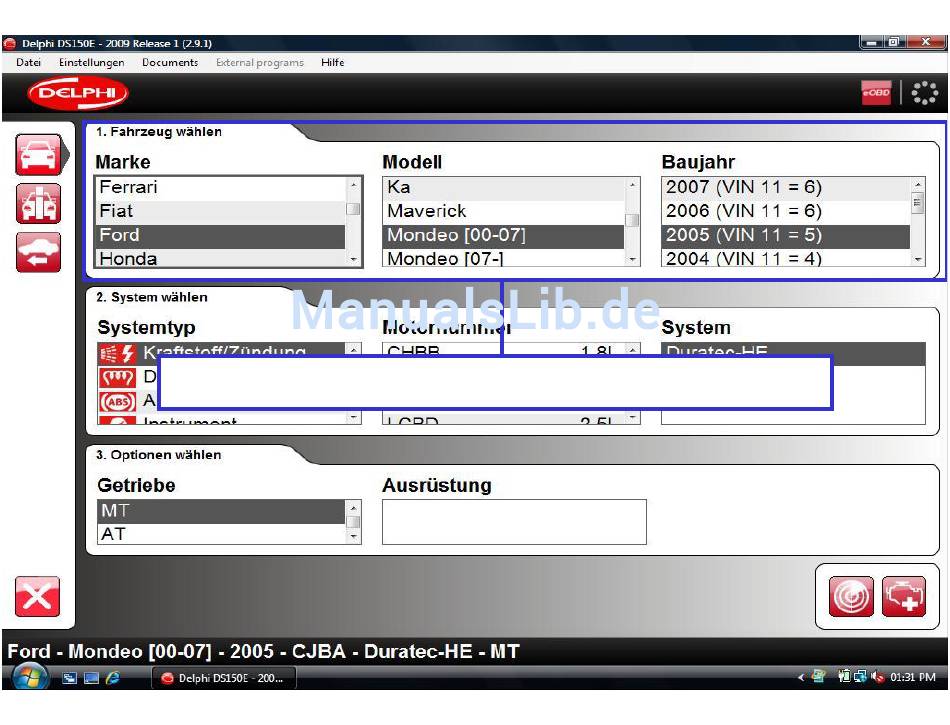
Task: Click the Modell list scrollbar thumb
Action: 632,220
